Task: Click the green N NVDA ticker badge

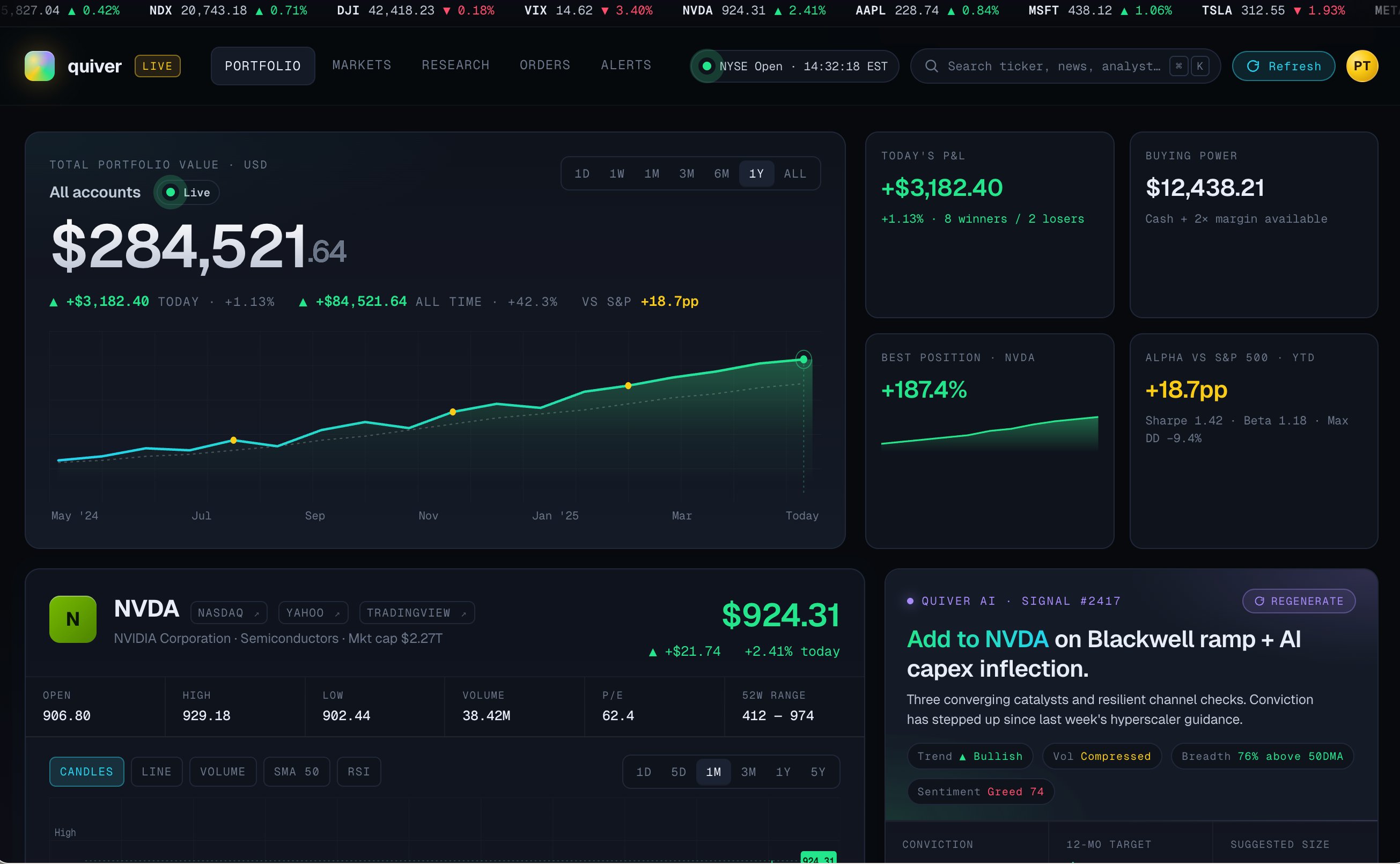Action: click(x=72, y=619)
